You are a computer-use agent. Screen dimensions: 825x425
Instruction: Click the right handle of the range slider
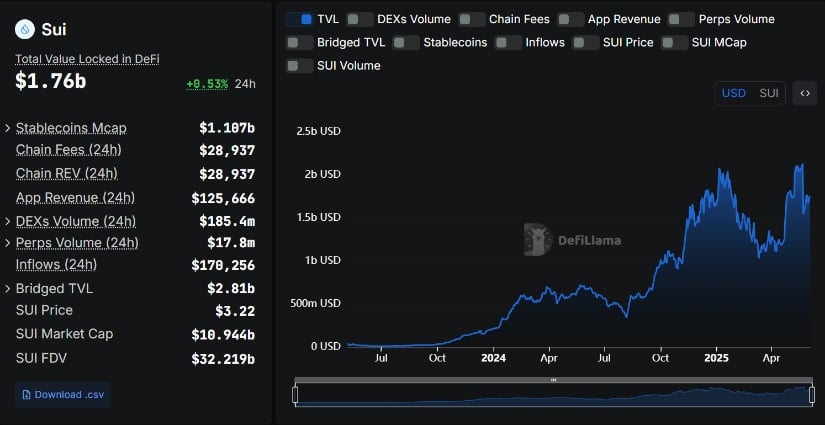812,395
